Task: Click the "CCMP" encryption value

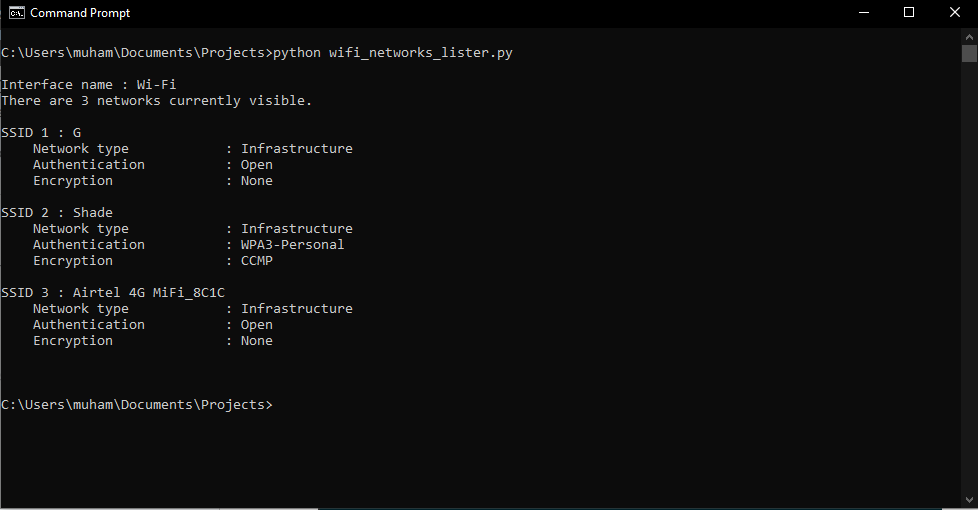Action: tap(257, 261)
